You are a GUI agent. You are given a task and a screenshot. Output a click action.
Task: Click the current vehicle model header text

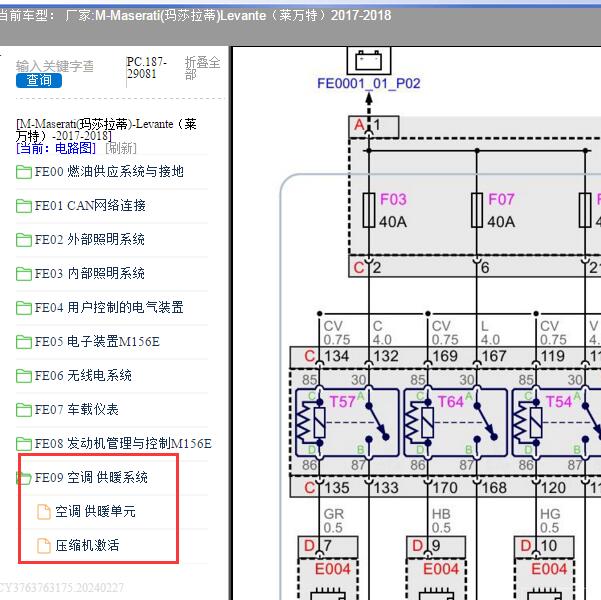(x=195, y=16)
